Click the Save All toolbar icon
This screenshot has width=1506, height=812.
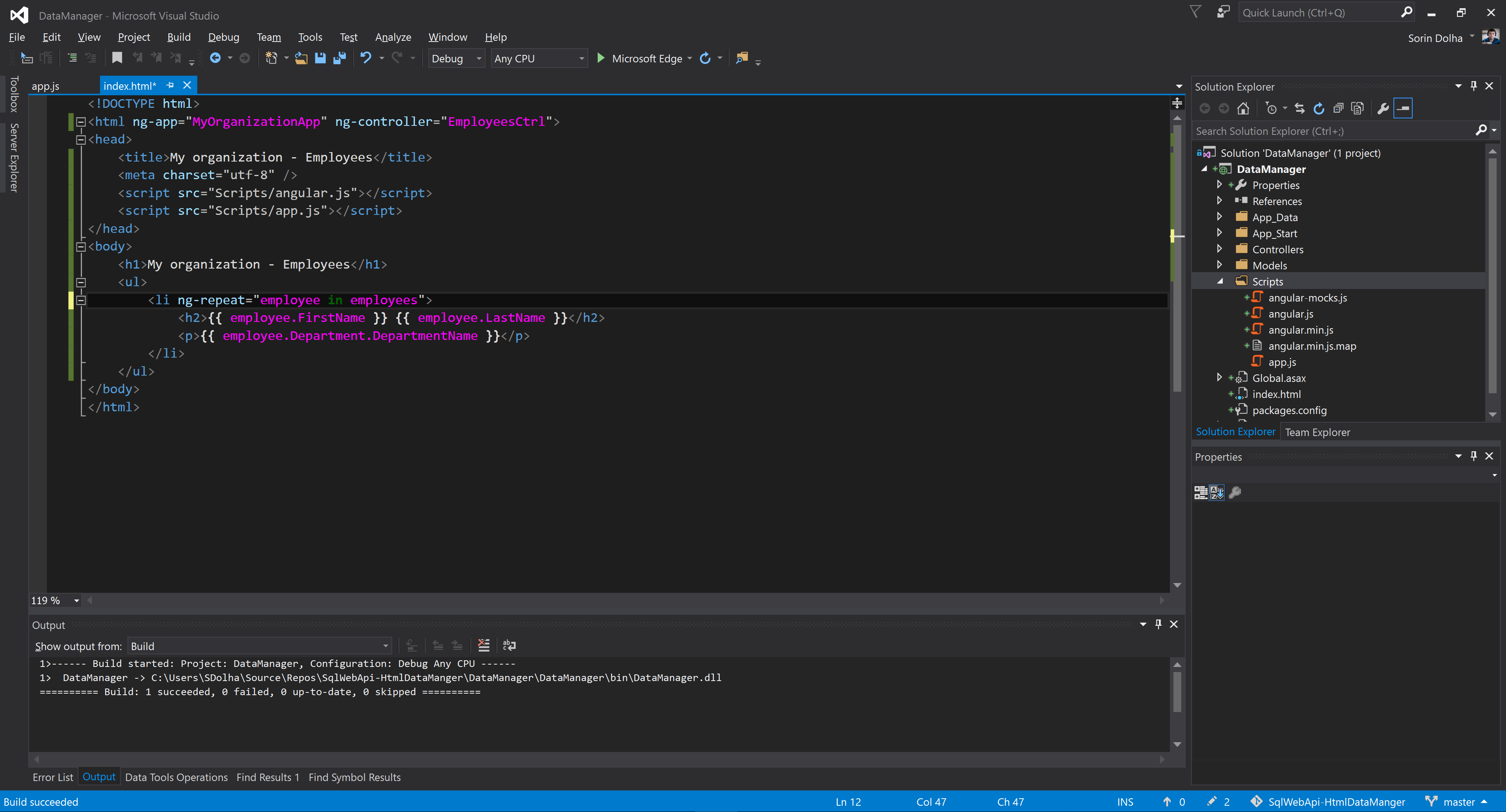coord(340,58)
